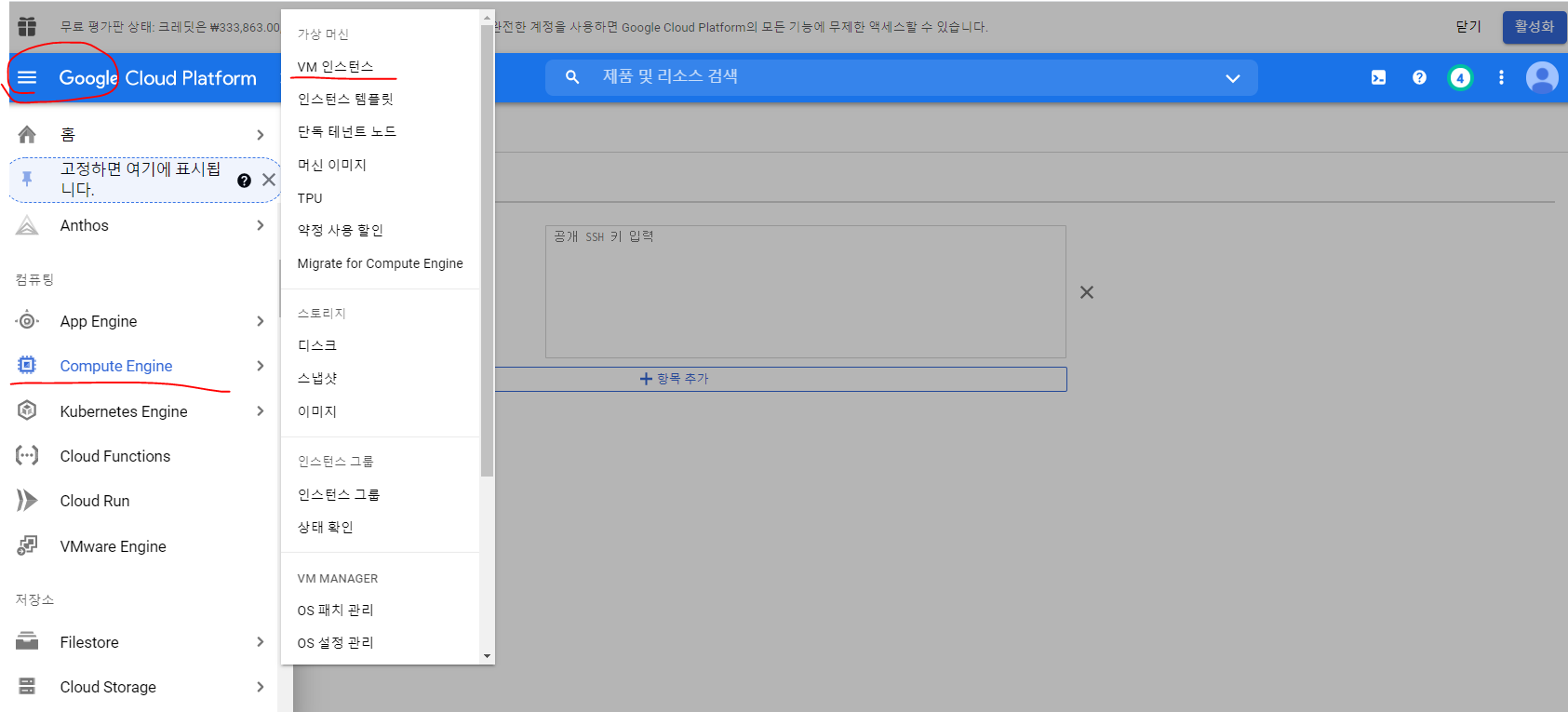Expand the App Engine submenu arrow
This screenshot has width=1568, height=712.
[x=261, y=321]
